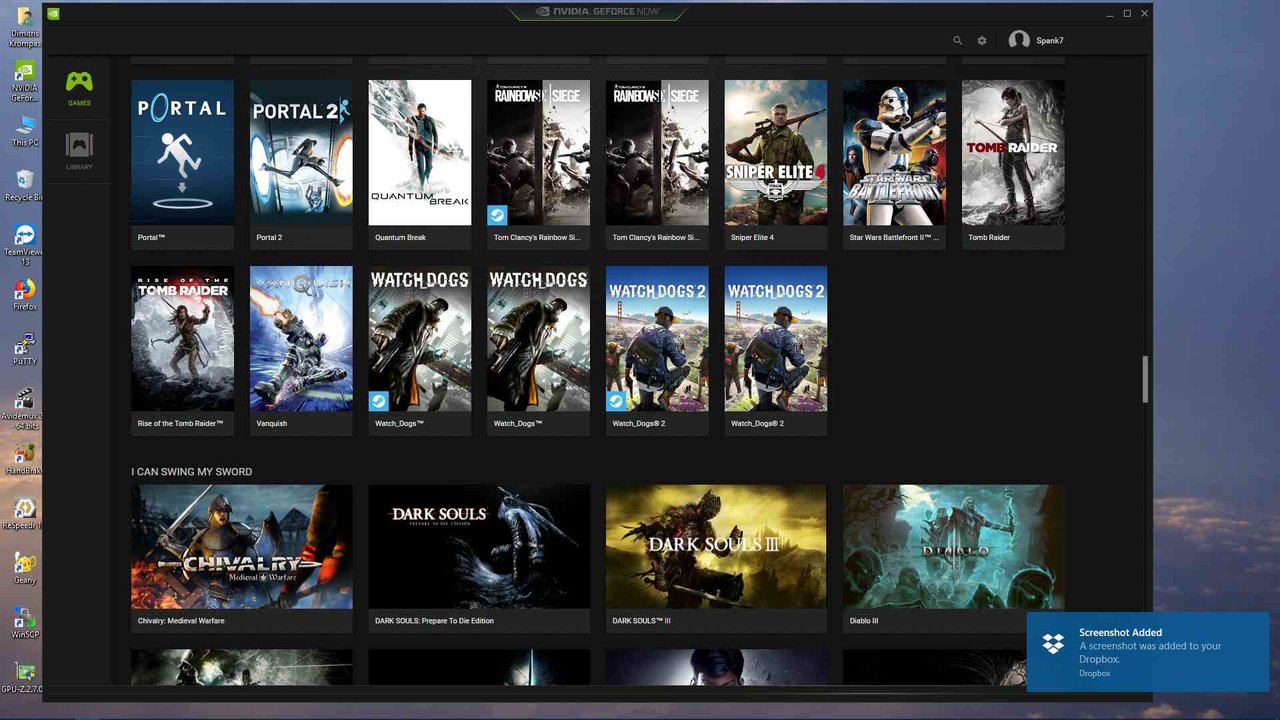The width and height of the screenshot is (1280, 720).
Task: Click the "Sniper Elite 4" title text
Action: click(752, 238)
